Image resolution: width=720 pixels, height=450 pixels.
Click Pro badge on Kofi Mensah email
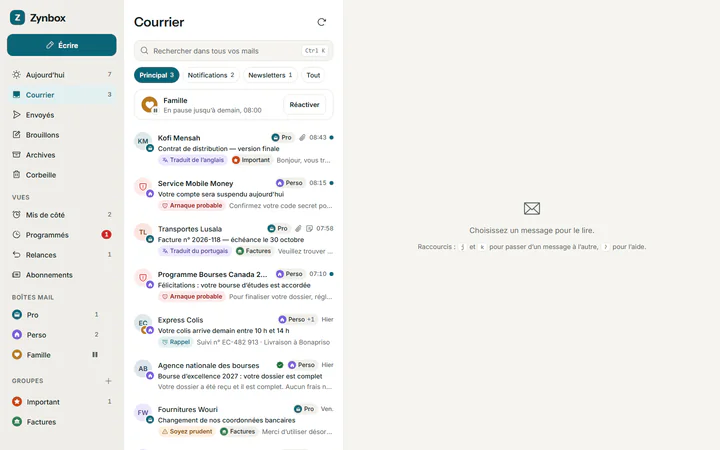tap(281, 137)
